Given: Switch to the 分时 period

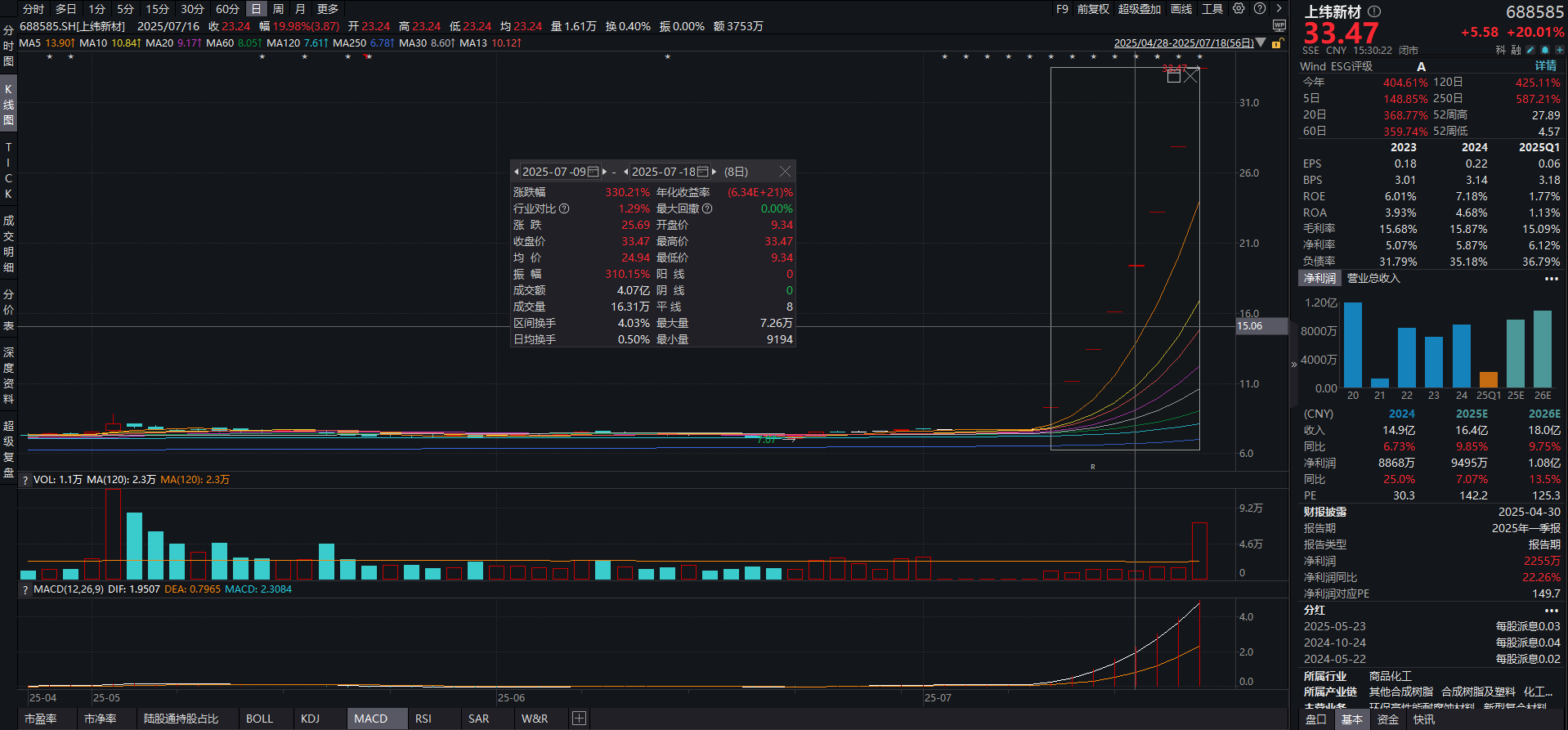Looking at the screenshot, I should (x=34, y=9).
